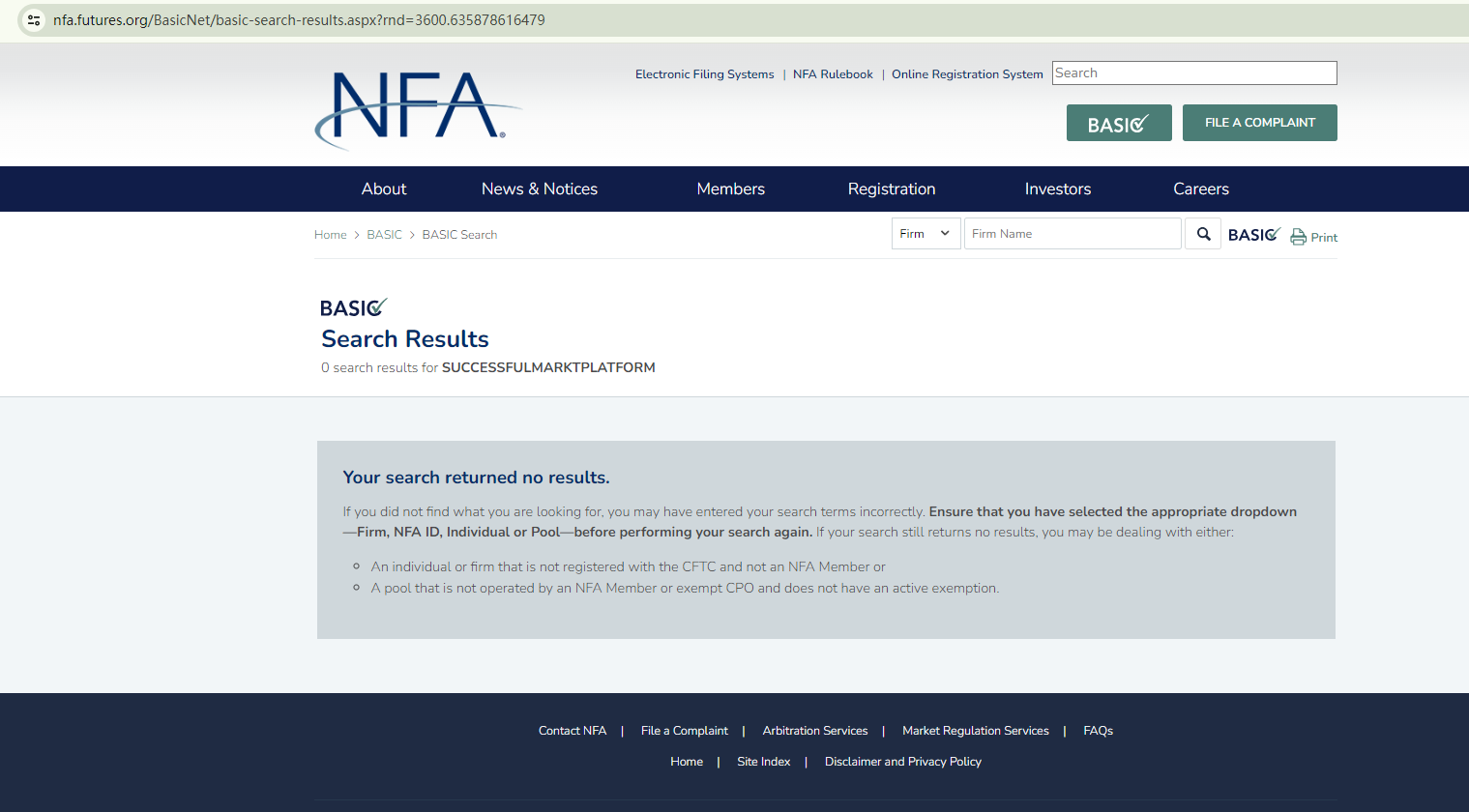Focus the Firm Name input field
The width and height of the screenshot is (1469, 812).
click(1072, 234)
